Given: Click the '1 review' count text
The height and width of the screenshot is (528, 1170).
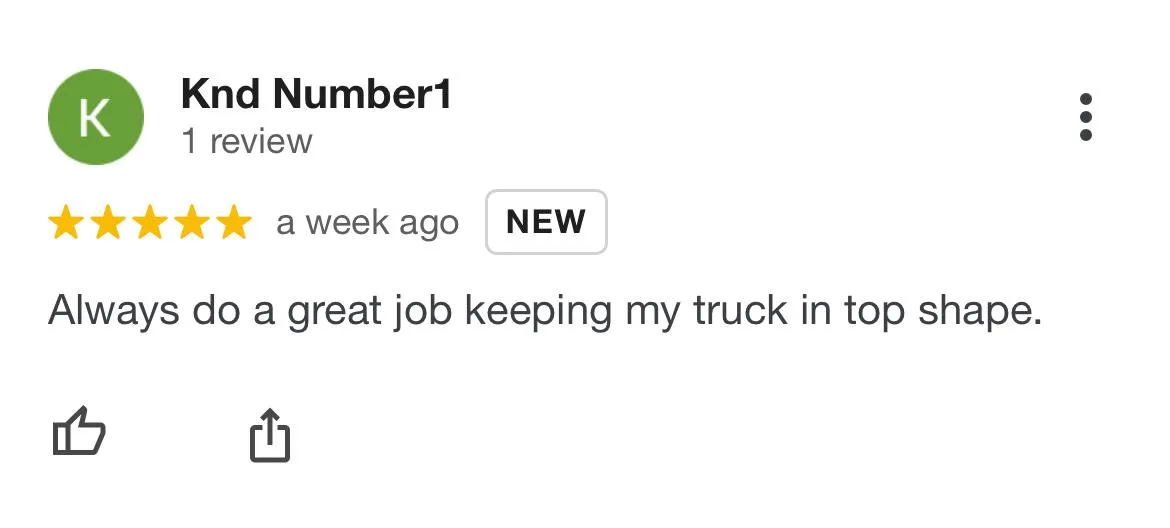Looking at the screenshot, I should (x=246, y=142).
